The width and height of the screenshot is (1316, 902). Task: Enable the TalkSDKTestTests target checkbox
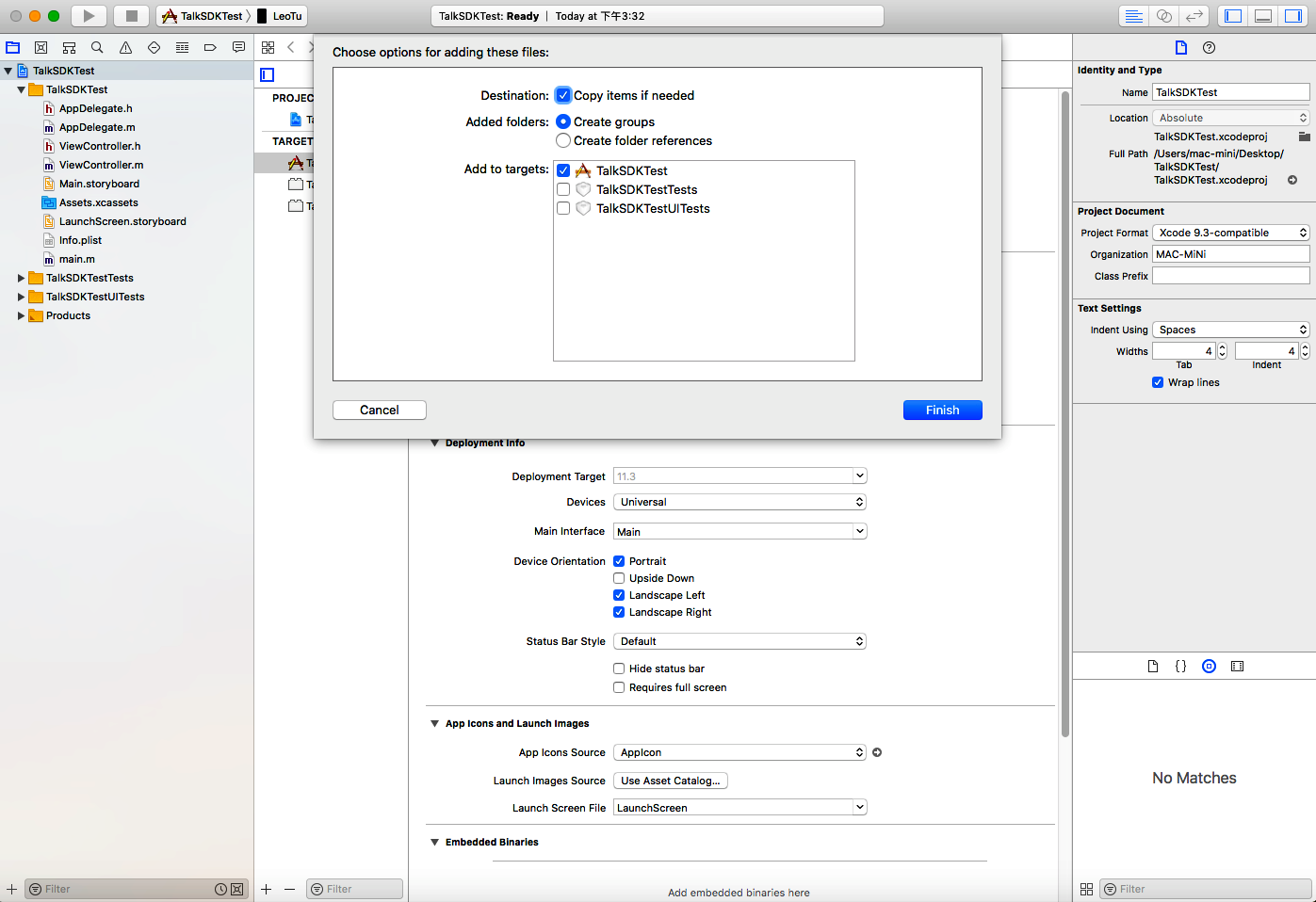click(x=563, y=189)
